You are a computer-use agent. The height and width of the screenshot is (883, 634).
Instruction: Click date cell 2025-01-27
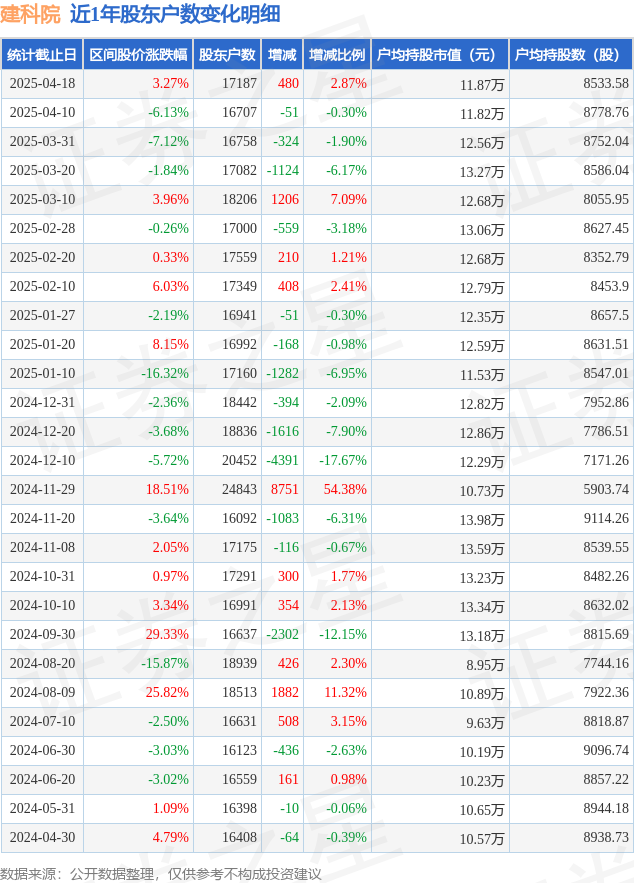(42, 315)
